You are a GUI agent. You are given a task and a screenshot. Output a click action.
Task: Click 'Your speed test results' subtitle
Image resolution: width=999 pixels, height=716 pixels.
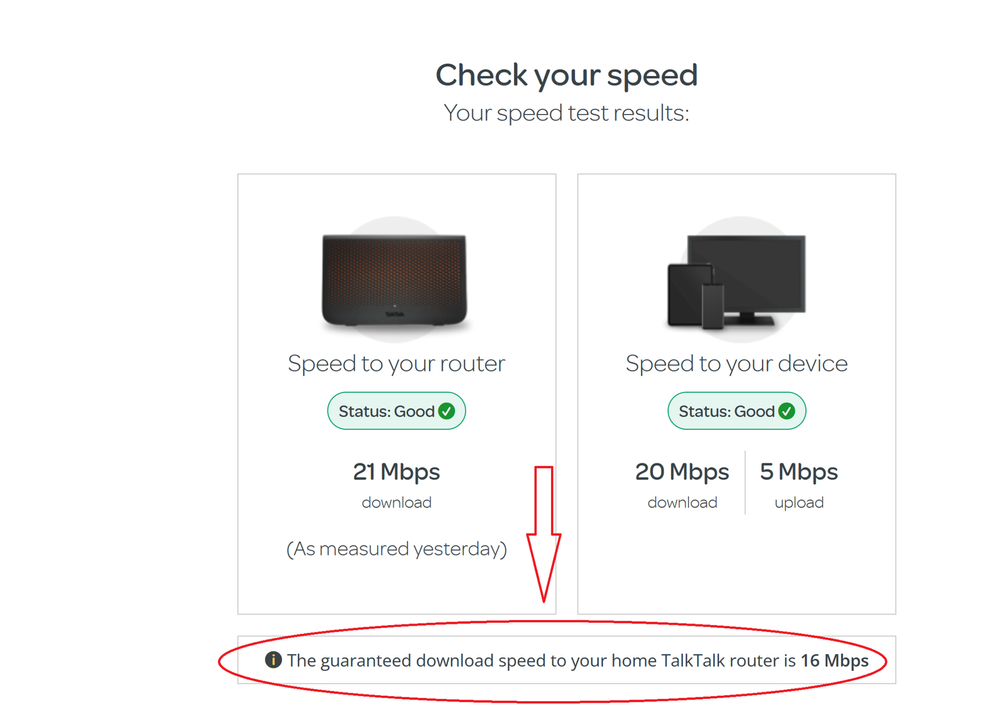[x=566, y=113]
